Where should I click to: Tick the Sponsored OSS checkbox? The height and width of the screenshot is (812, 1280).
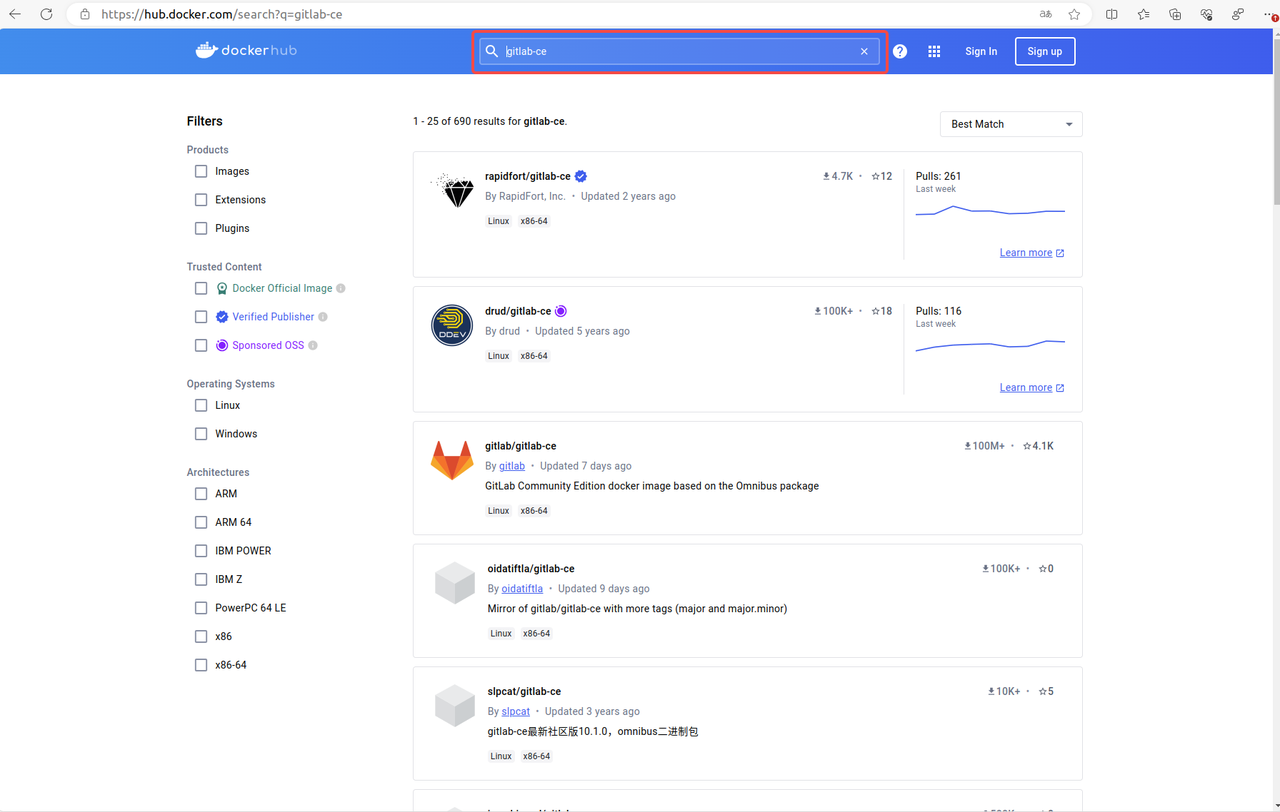pyautogui.click(x=201, y=345)
